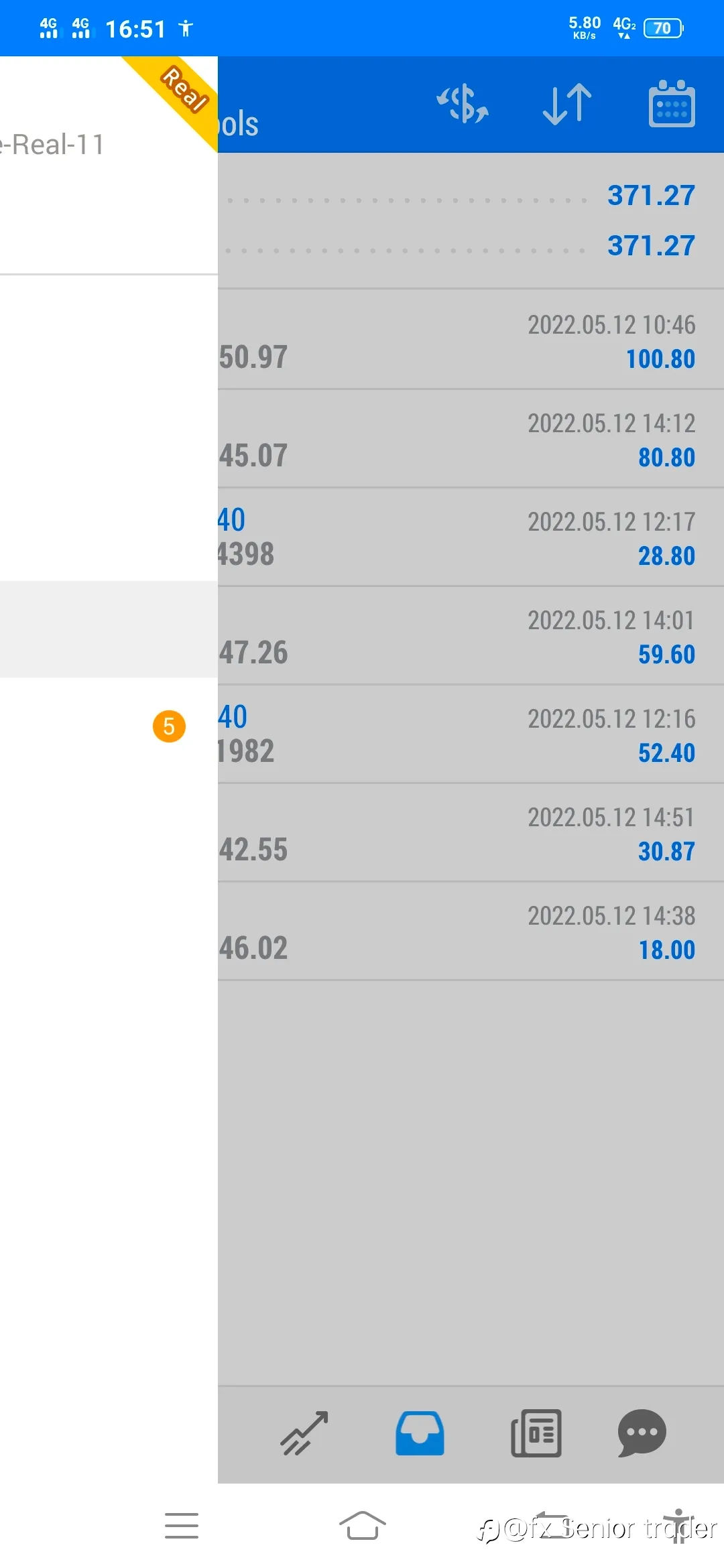Select the trade with profit 52.40
724x1568 pixels.
[x=471, y=734]
